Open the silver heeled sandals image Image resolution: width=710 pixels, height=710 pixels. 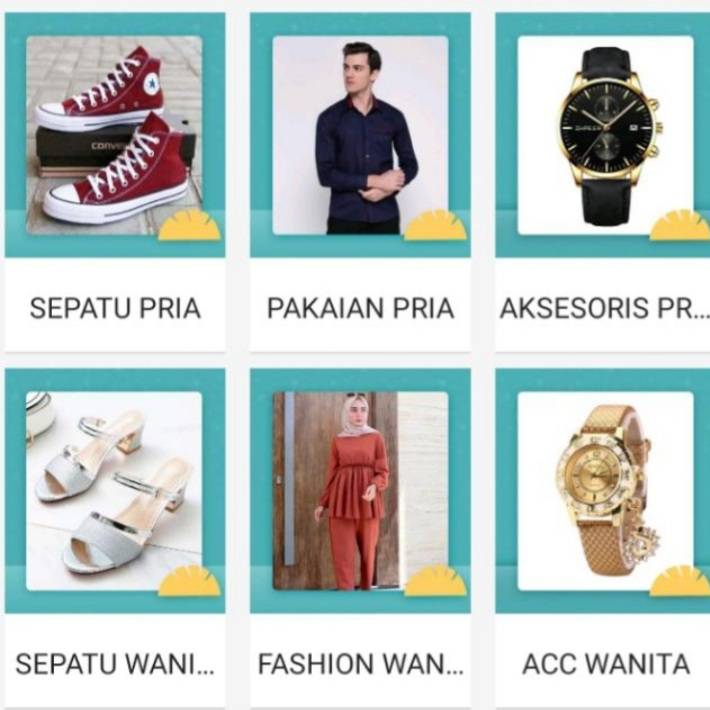114,491
